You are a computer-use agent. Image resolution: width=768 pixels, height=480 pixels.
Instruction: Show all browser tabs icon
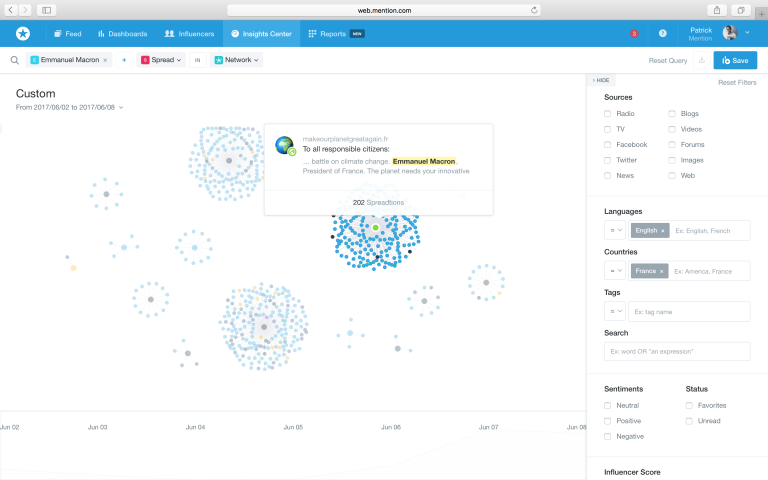point(741,10)
